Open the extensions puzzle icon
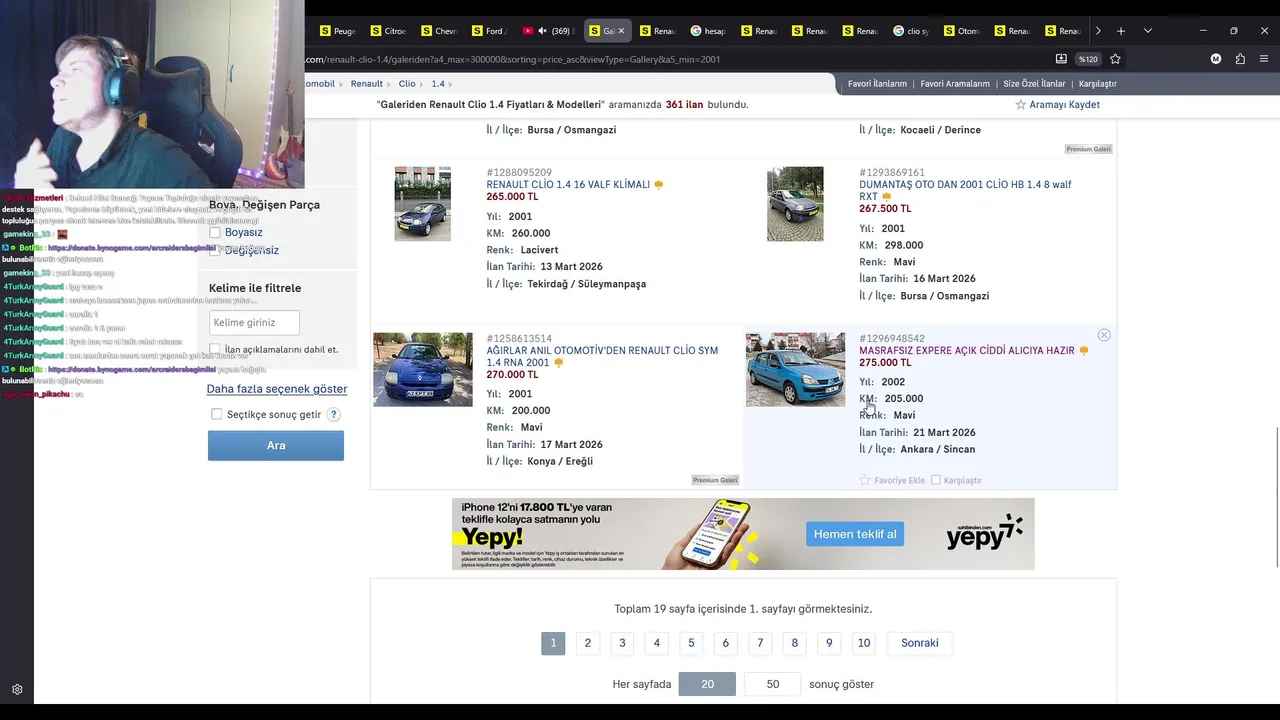 pyautogui.click(x=1240, y=59)
